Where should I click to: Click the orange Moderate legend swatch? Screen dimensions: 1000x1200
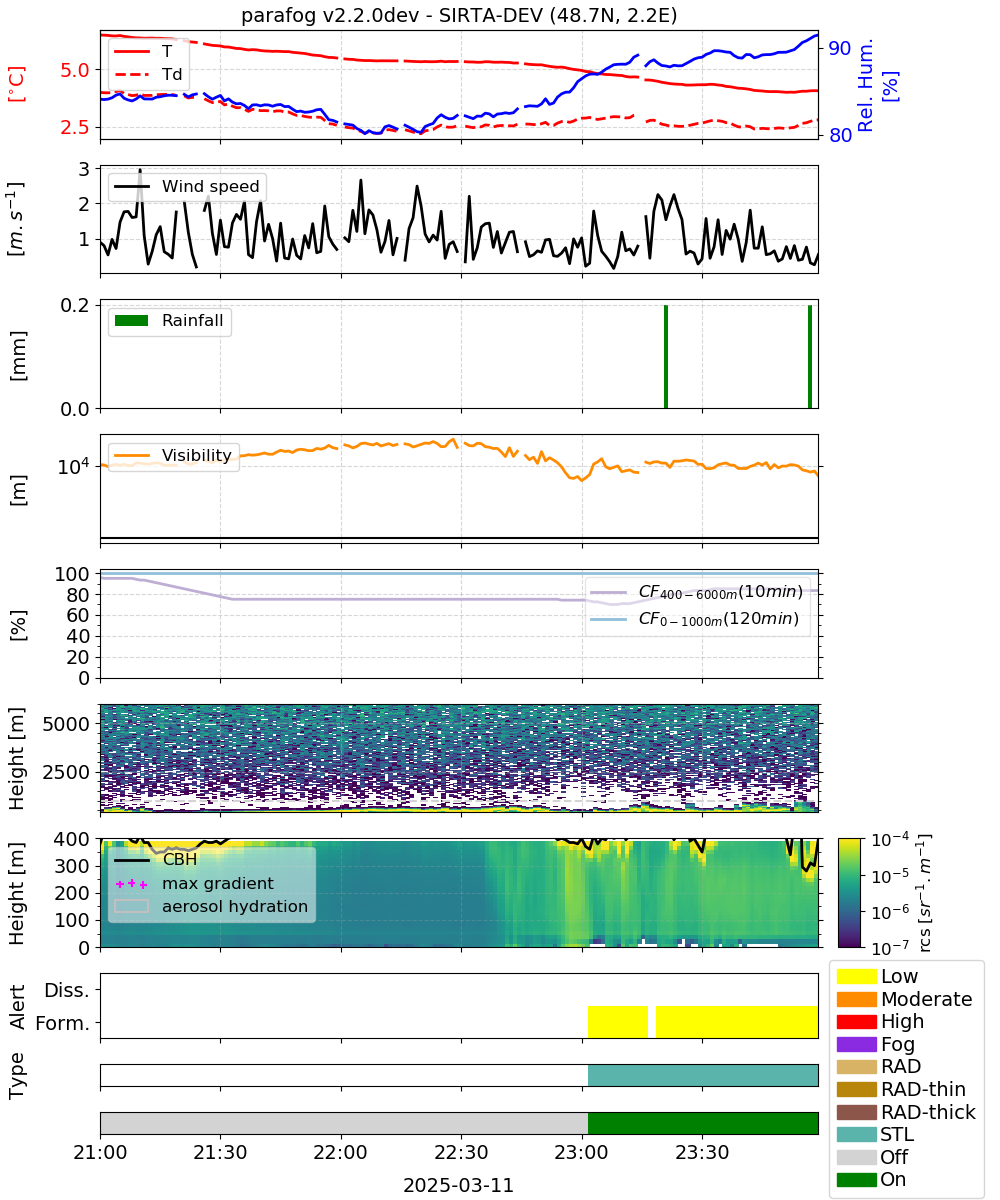pyautogui.click(x=856, y=999)
